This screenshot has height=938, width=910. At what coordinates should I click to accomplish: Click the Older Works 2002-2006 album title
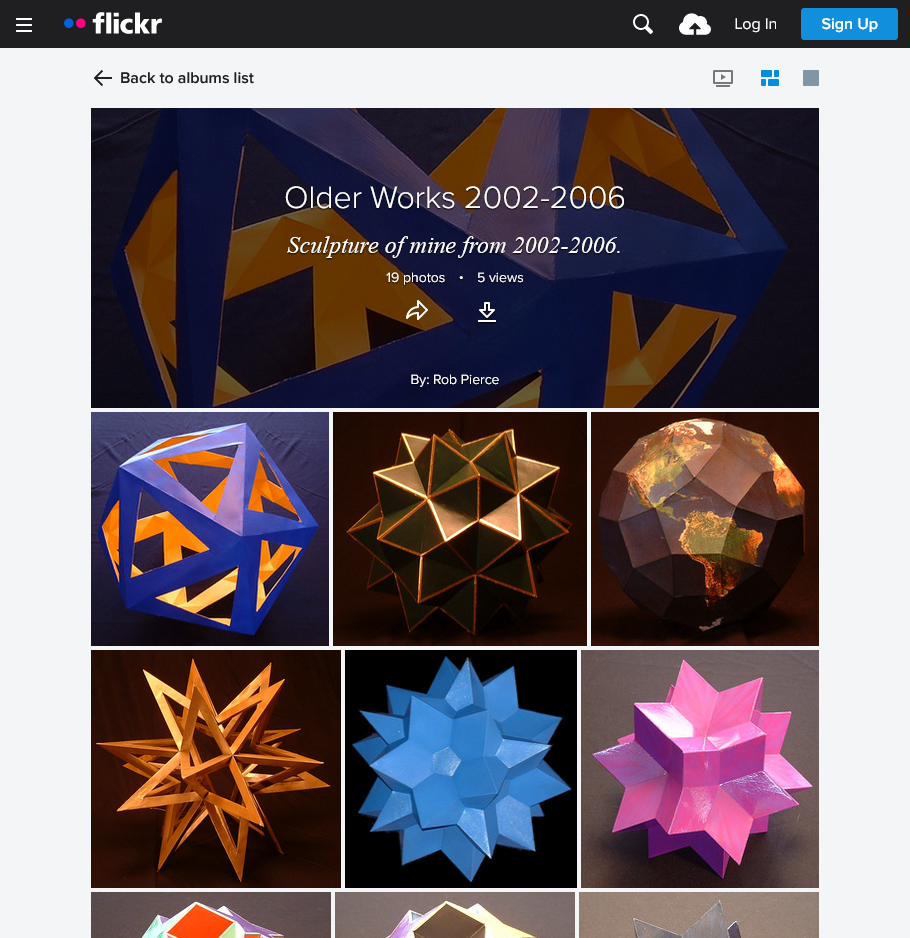tap(455, 198)
